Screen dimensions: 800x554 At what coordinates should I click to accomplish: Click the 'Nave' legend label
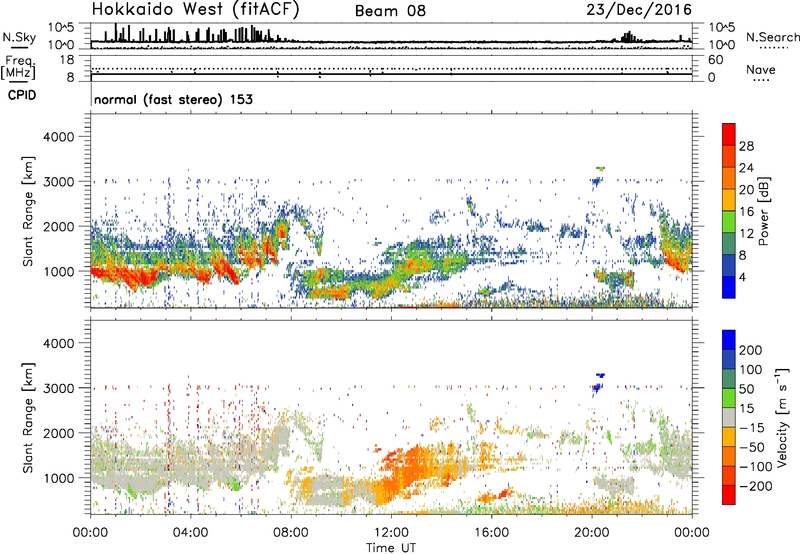(x=761, y=70)
